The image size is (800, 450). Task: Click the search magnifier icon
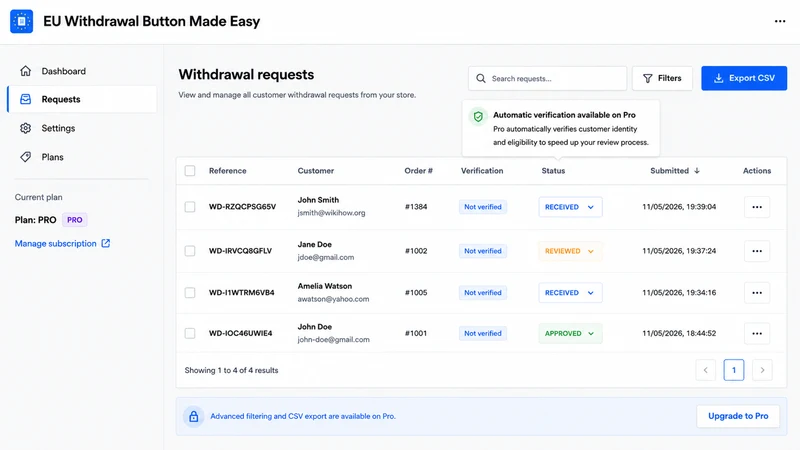point(481,79)
